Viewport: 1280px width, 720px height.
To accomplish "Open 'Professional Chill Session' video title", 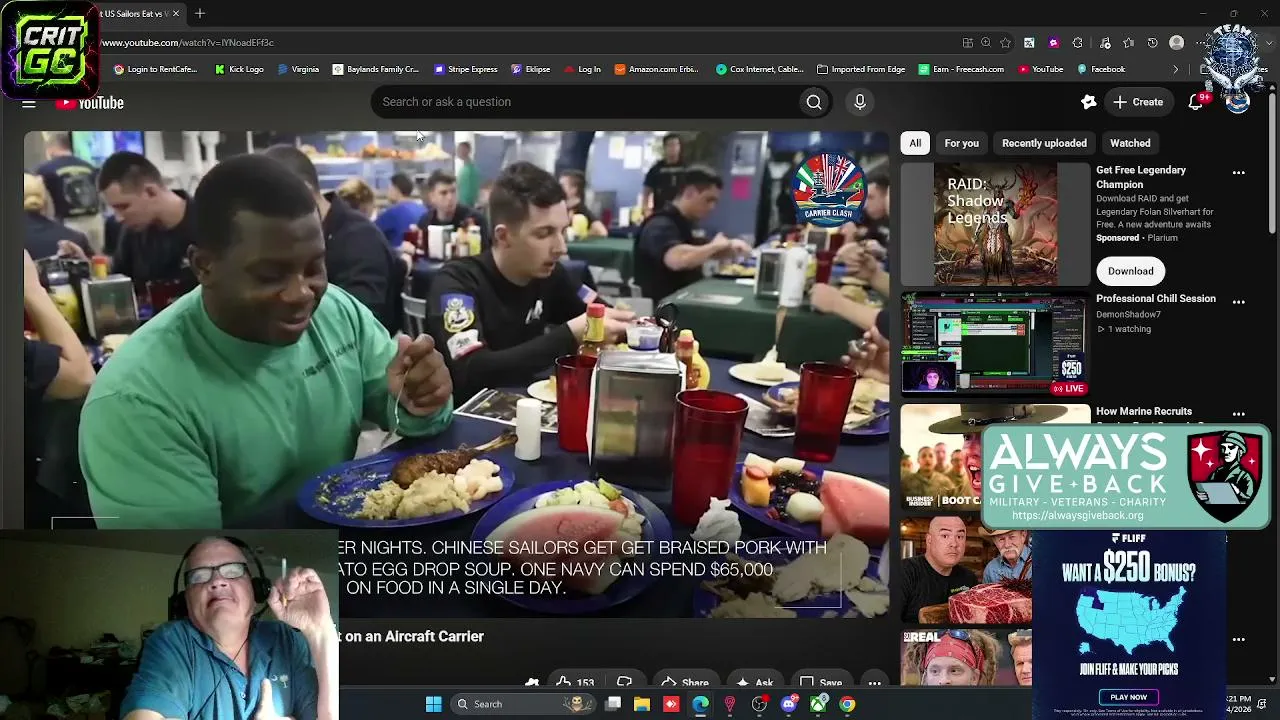I will (1156, 299).
